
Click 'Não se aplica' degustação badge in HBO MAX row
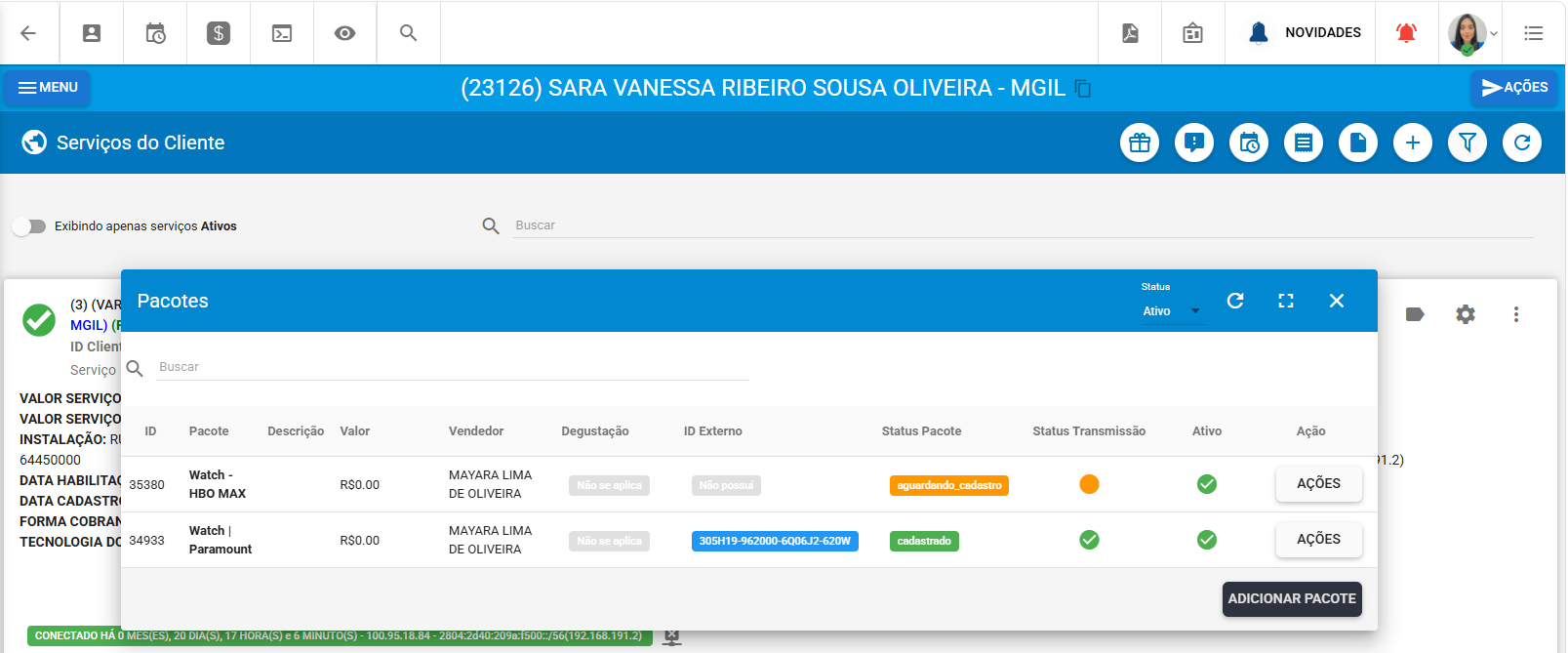click(x=609, y=485)
